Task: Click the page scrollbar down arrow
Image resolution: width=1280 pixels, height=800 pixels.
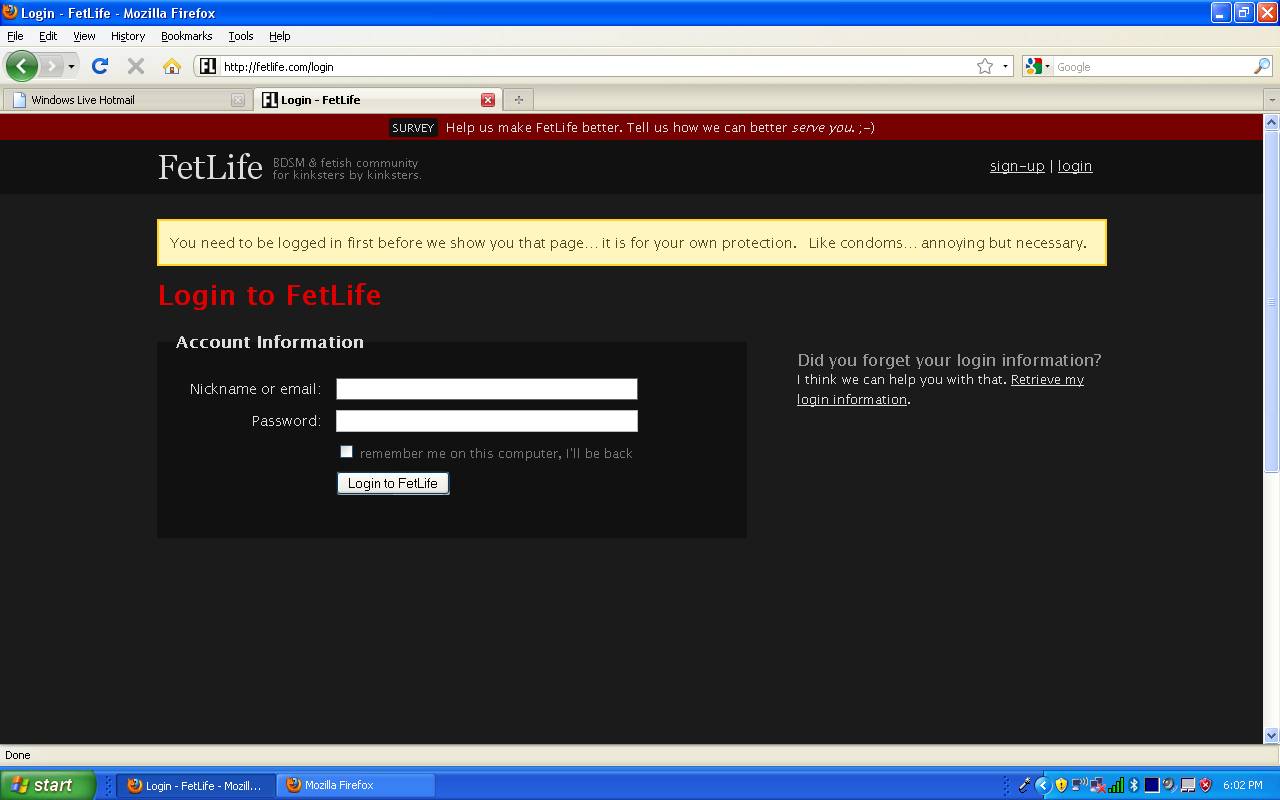Action: [1272, 735]
